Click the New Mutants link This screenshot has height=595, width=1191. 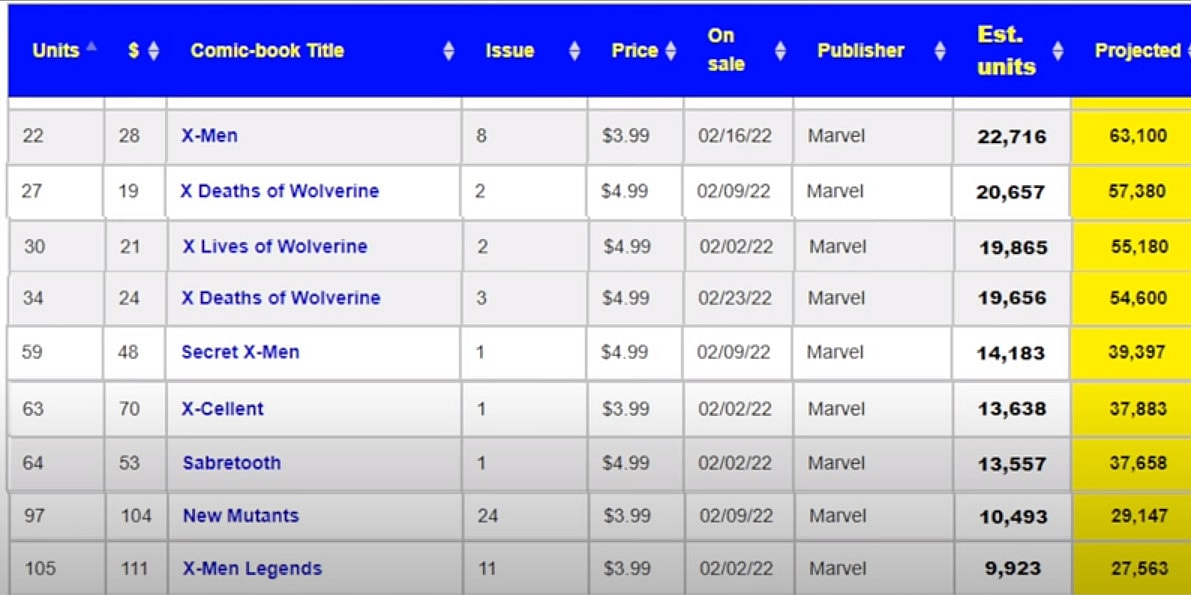tap(240, 516)
